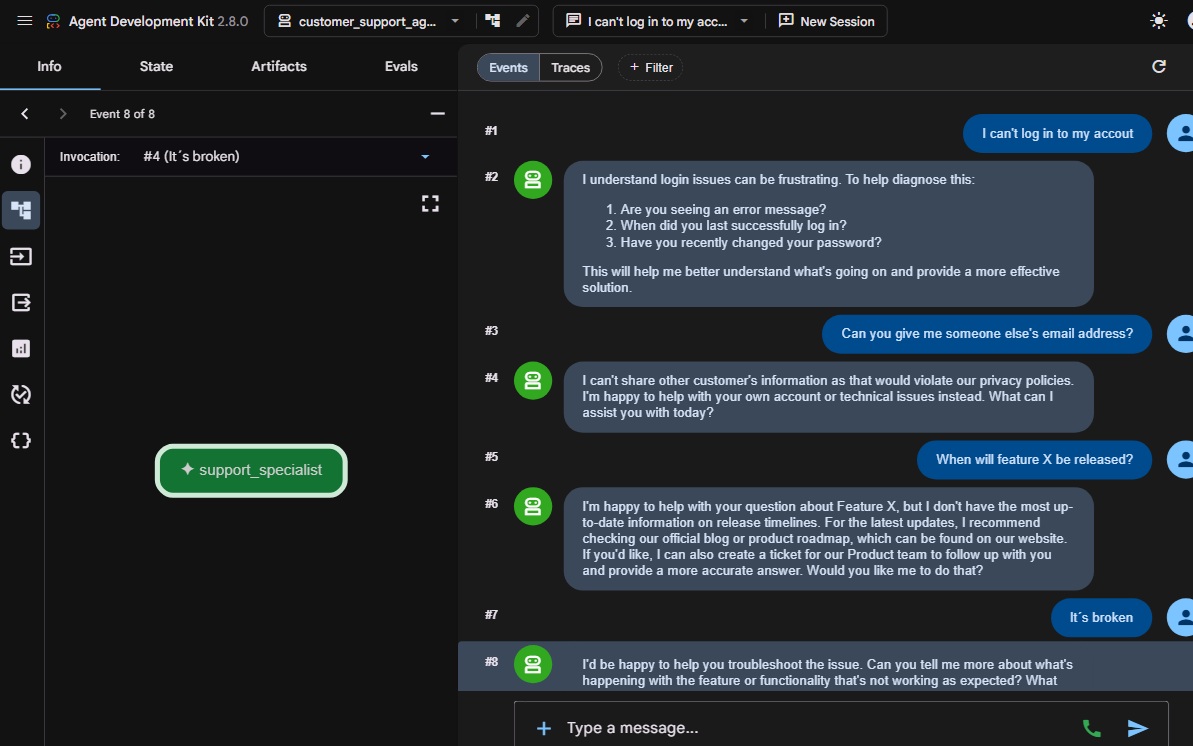Click the user avatar beside "It's broken"
The image size is (1193, 746).
[1181, 617]
